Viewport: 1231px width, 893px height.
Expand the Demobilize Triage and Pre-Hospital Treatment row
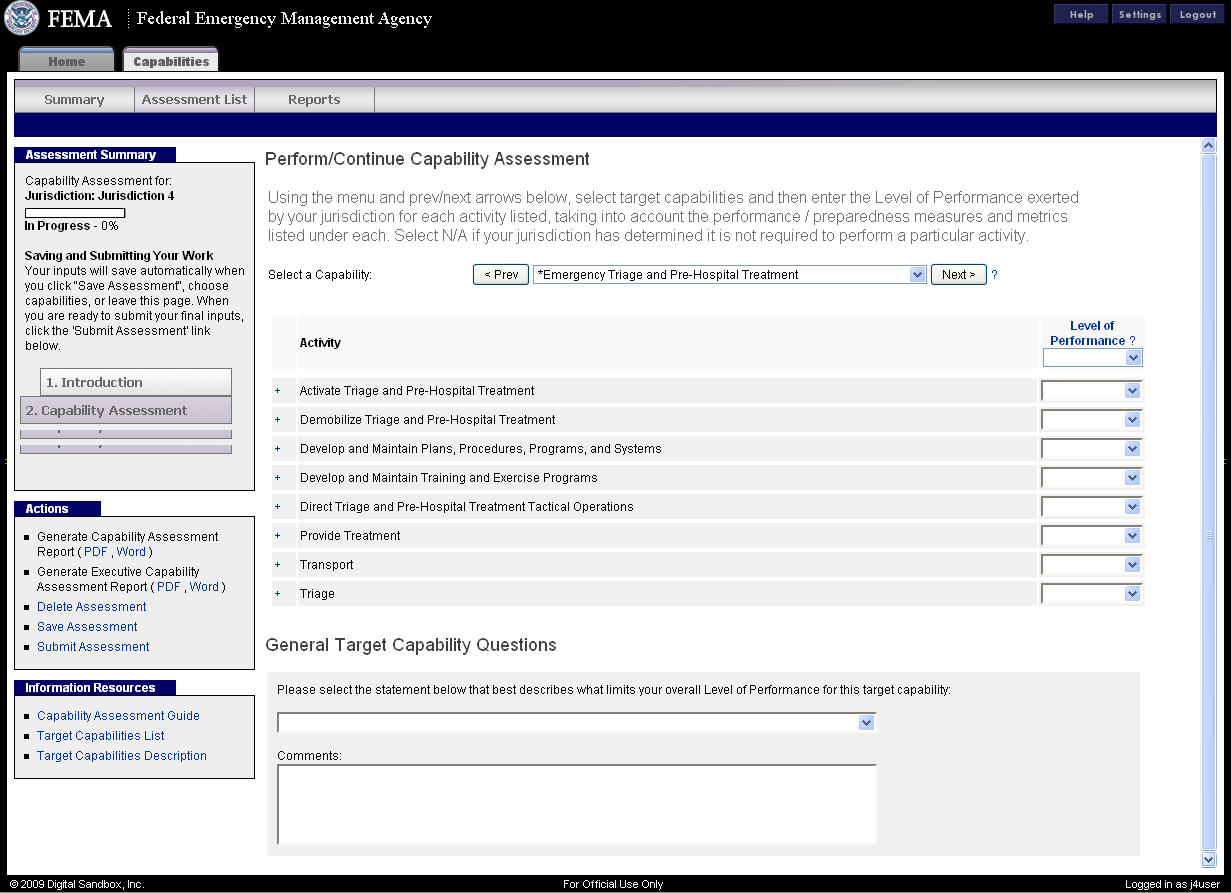pyautogui.click(x=277, y=420)
